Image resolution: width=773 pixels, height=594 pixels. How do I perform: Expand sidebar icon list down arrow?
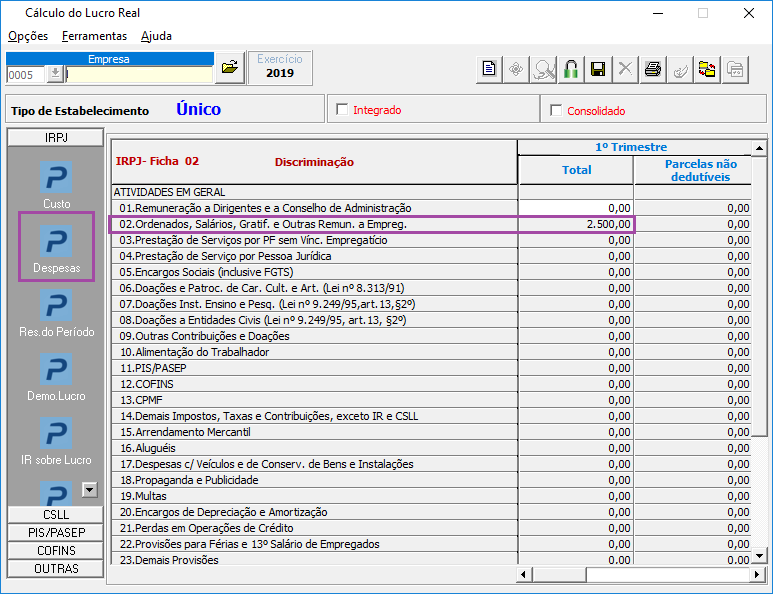point(90,489)
